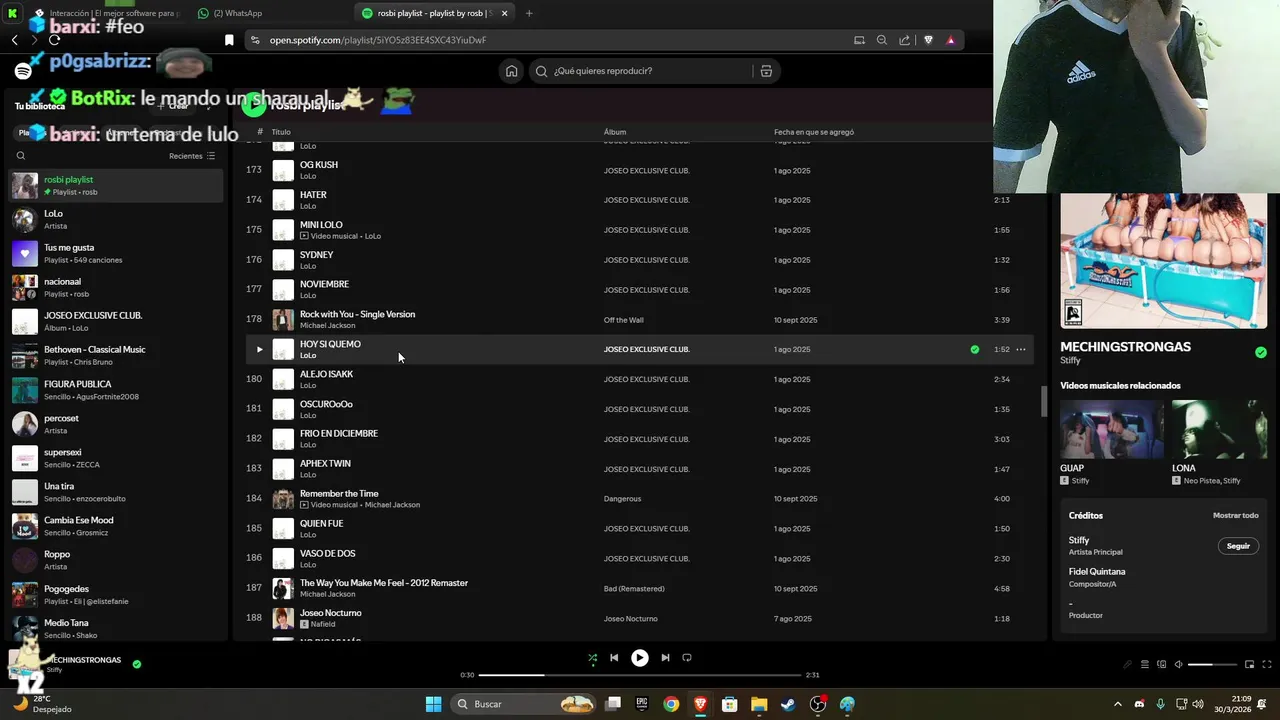1280x720 pixels.
Task: Expand the hidden system tray icons
Action: [x=1118, y=704]
